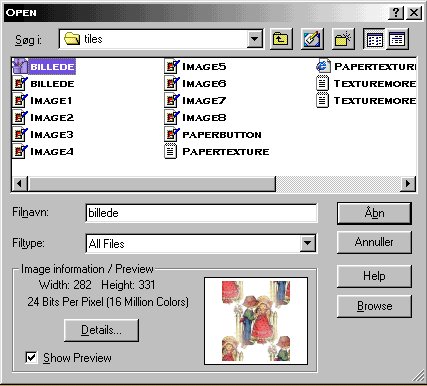Click the Help button
The image size is (427, 386).
click(x=374, y=276)
